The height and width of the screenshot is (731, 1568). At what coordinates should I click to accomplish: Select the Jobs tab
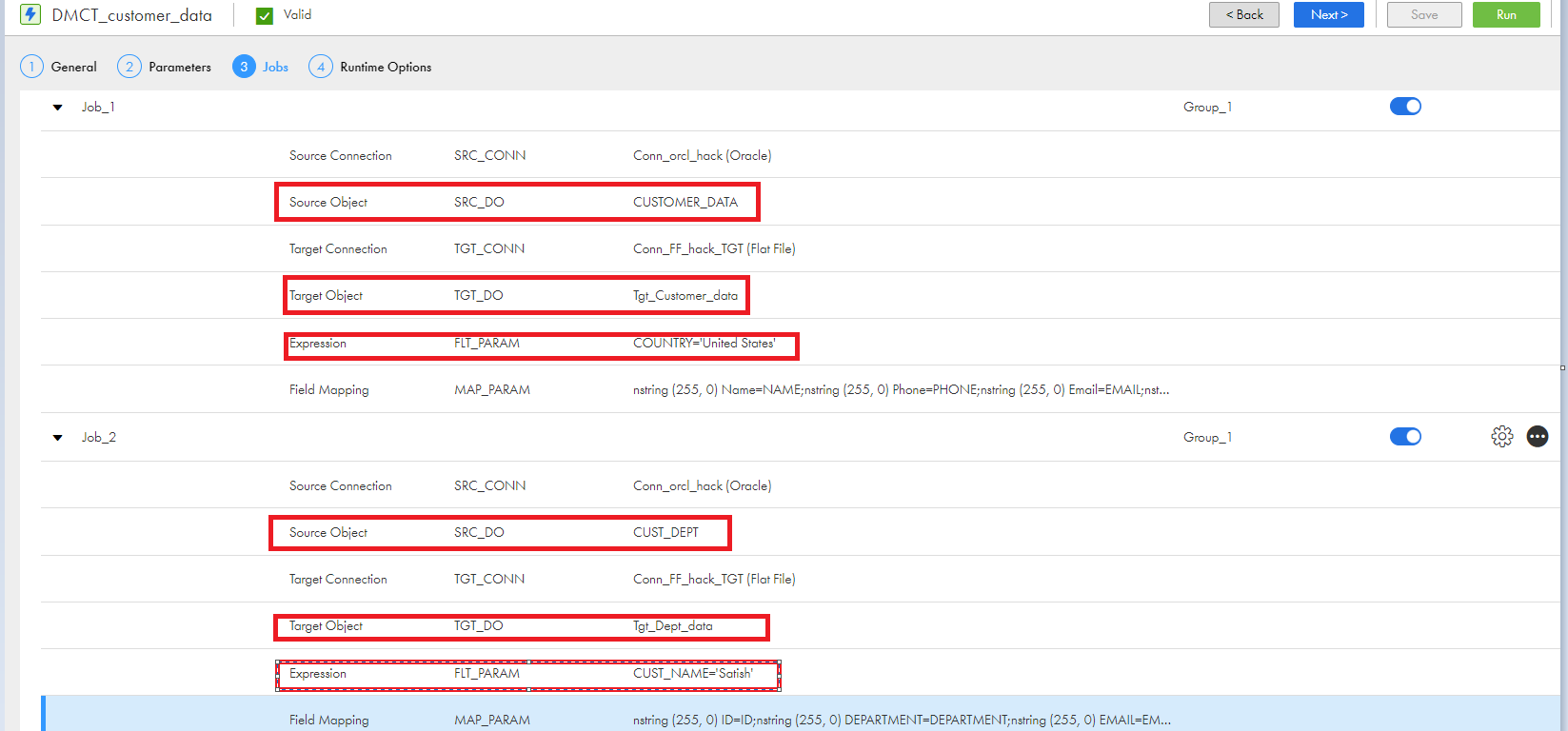pos(275,67)
